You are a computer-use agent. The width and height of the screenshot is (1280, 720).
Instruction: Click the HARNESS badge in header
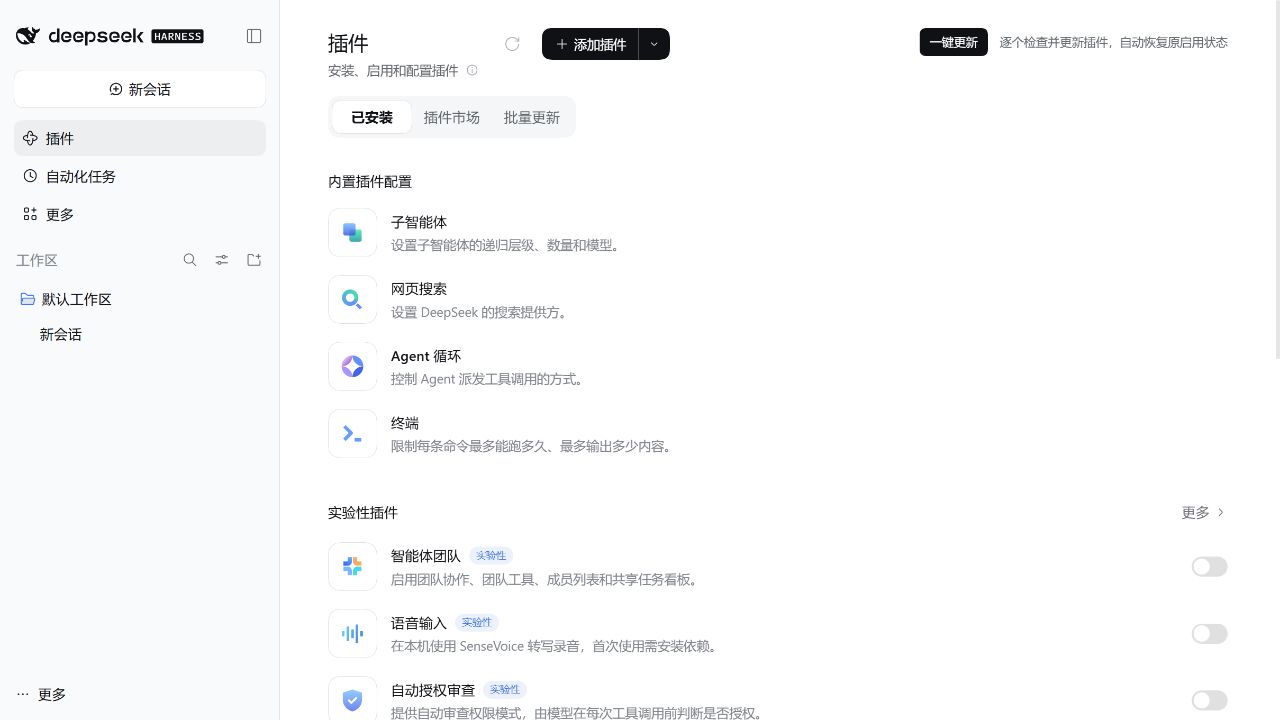[178, 36]
